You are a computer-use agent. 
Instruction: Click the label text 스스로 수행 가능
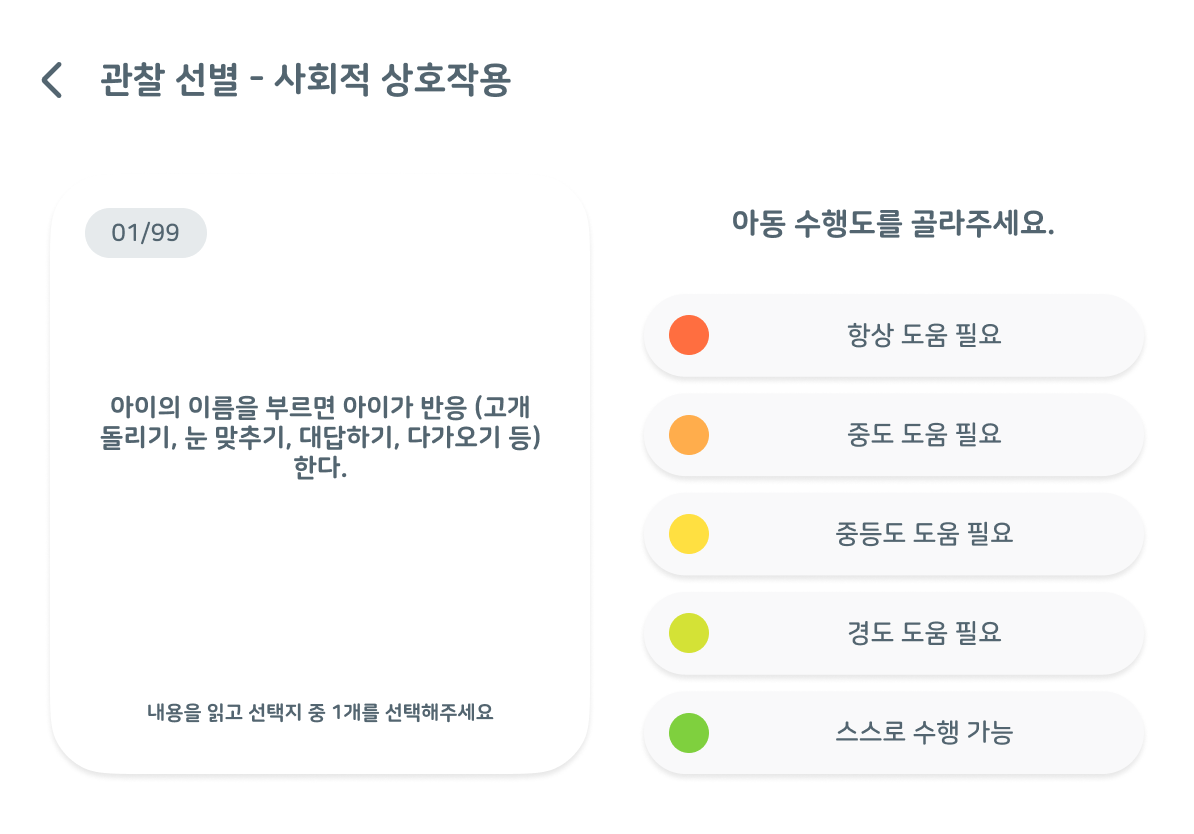point(924,732)
